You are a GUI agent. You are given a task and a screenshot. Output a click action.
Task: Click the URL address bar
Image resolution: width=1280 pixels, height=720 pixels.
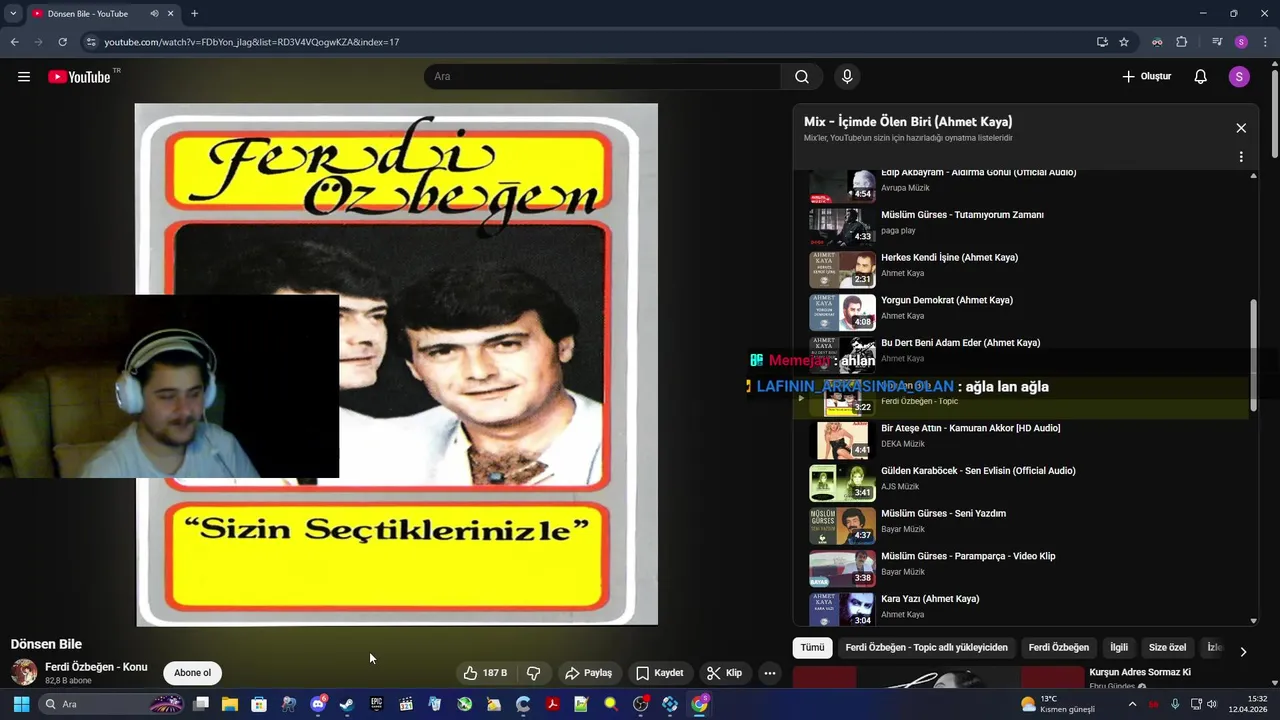point(590,42)
